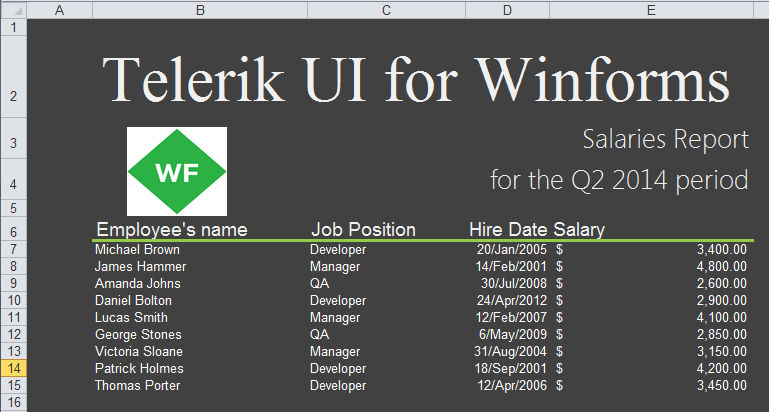Select hire date 31/Aug/2004
The height and width of the screenshot is (412, 769).
coord(511,351)
